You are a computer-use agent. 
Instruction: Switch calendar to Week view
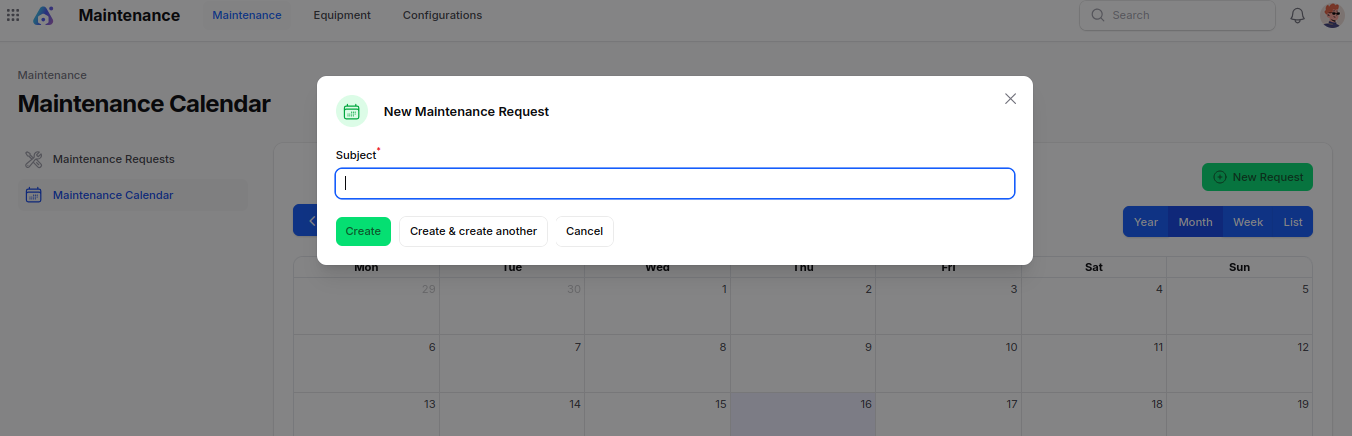point(1248,222)
